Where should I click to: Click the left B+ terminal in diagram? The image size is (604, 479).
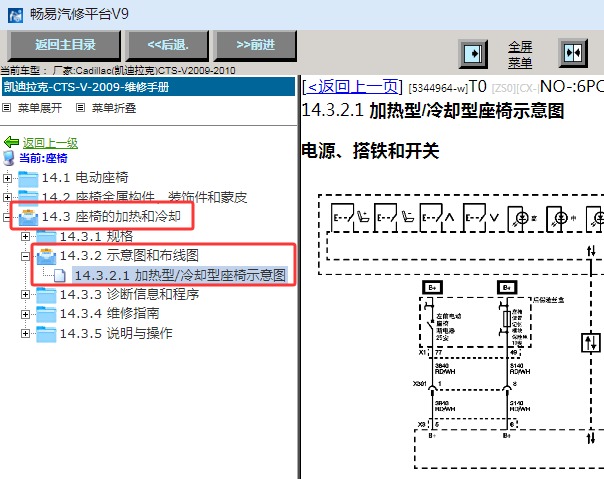point(432,287)
